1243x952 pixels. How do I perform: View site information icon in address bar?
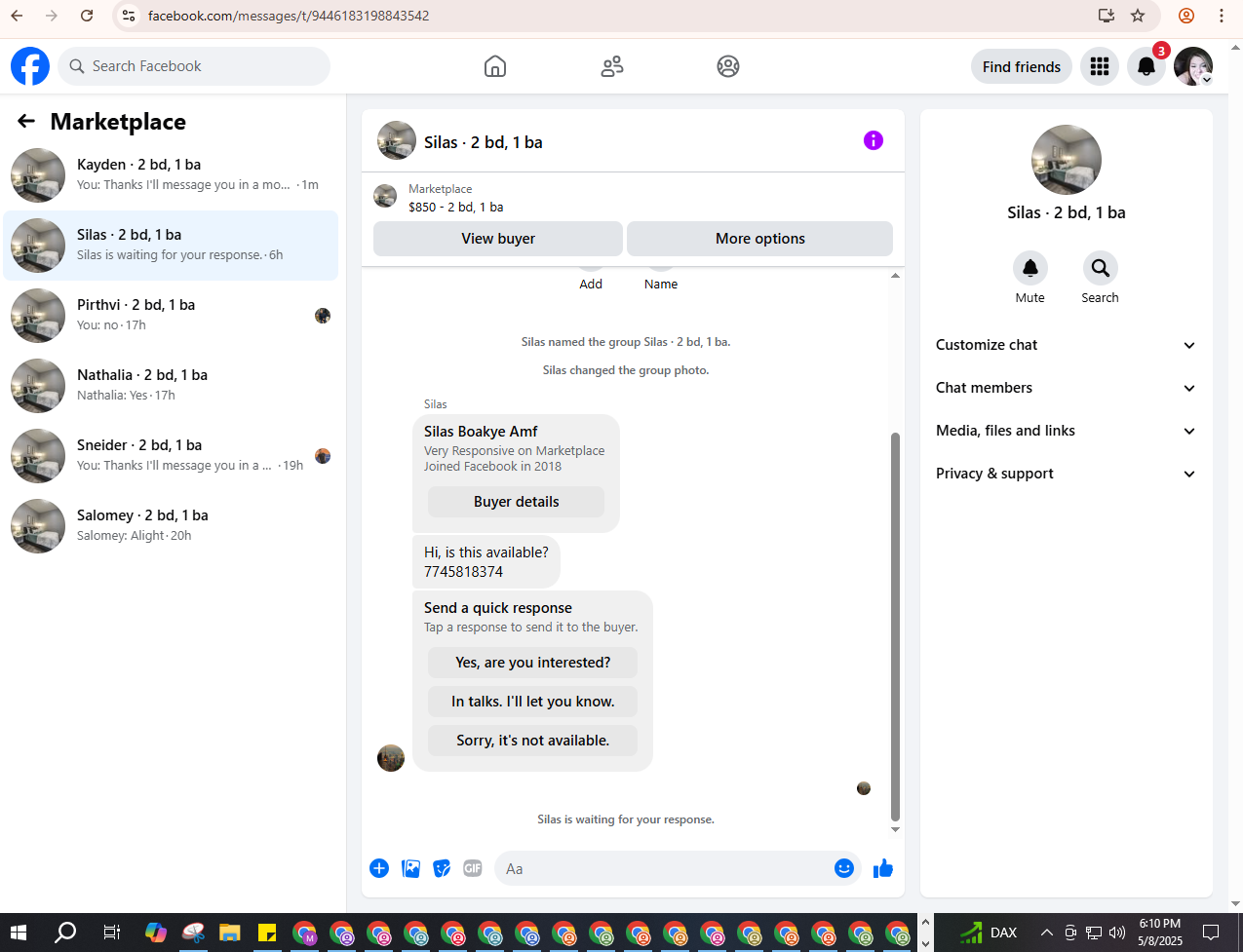pyautogui.click(x=129, y=16)
